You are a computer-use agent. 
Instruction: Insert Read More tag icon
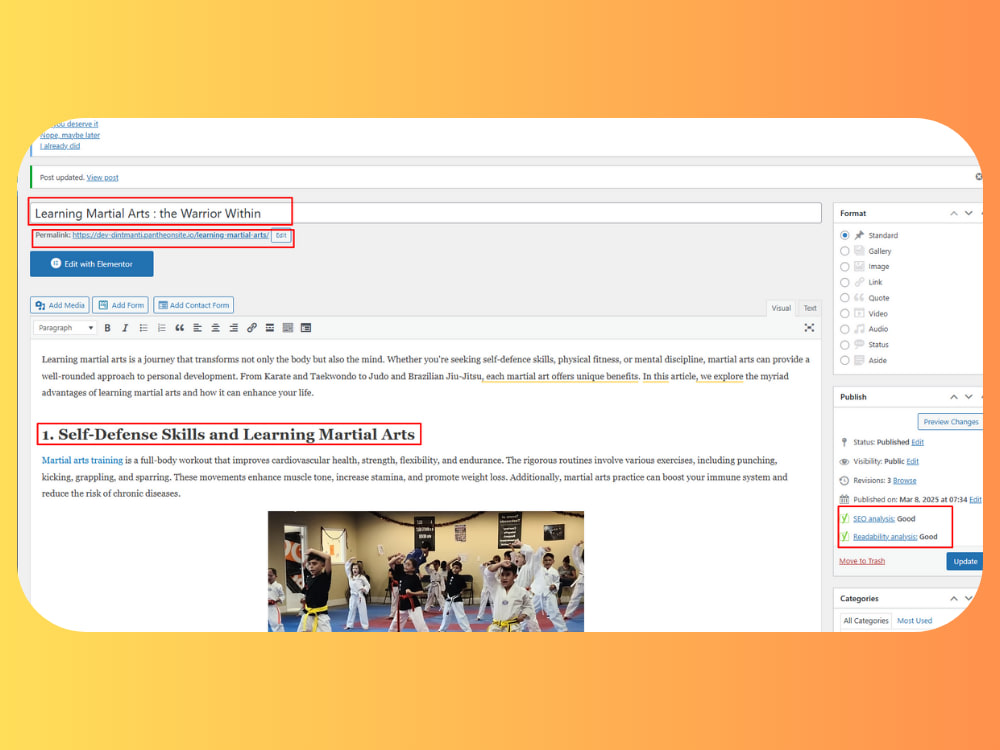(270, 328)
